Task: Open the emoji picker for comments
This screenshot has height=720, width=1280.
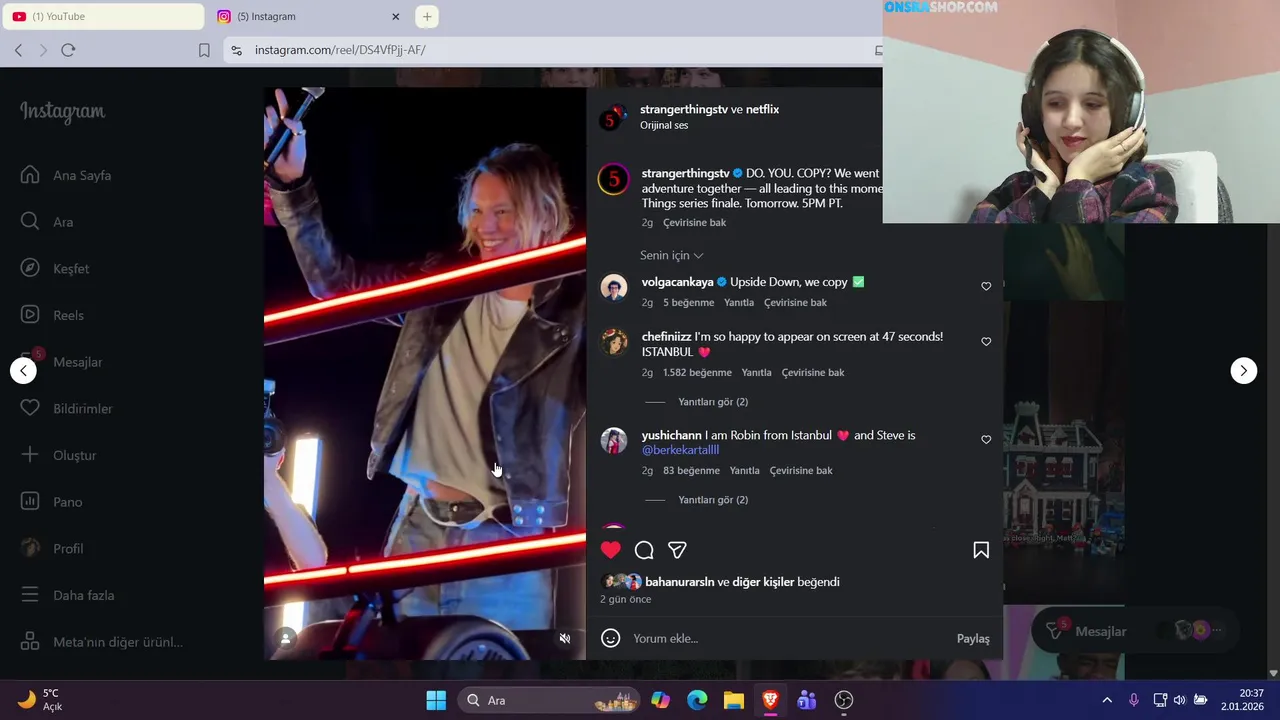Action: (611, 638)
